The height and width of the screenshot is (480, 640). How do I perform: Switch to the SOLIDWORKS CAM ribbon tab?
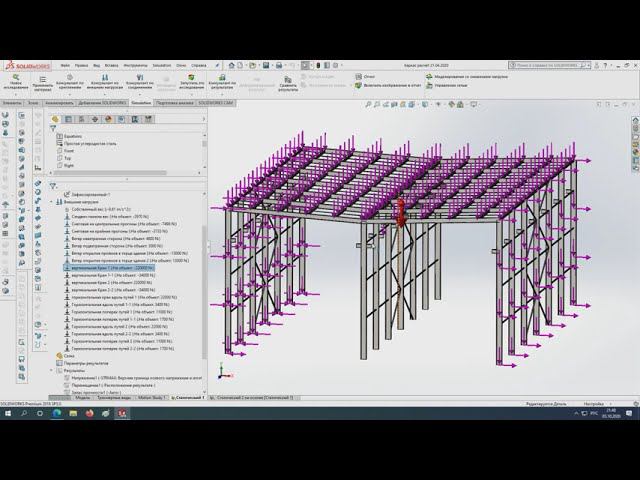coord(216,103)
